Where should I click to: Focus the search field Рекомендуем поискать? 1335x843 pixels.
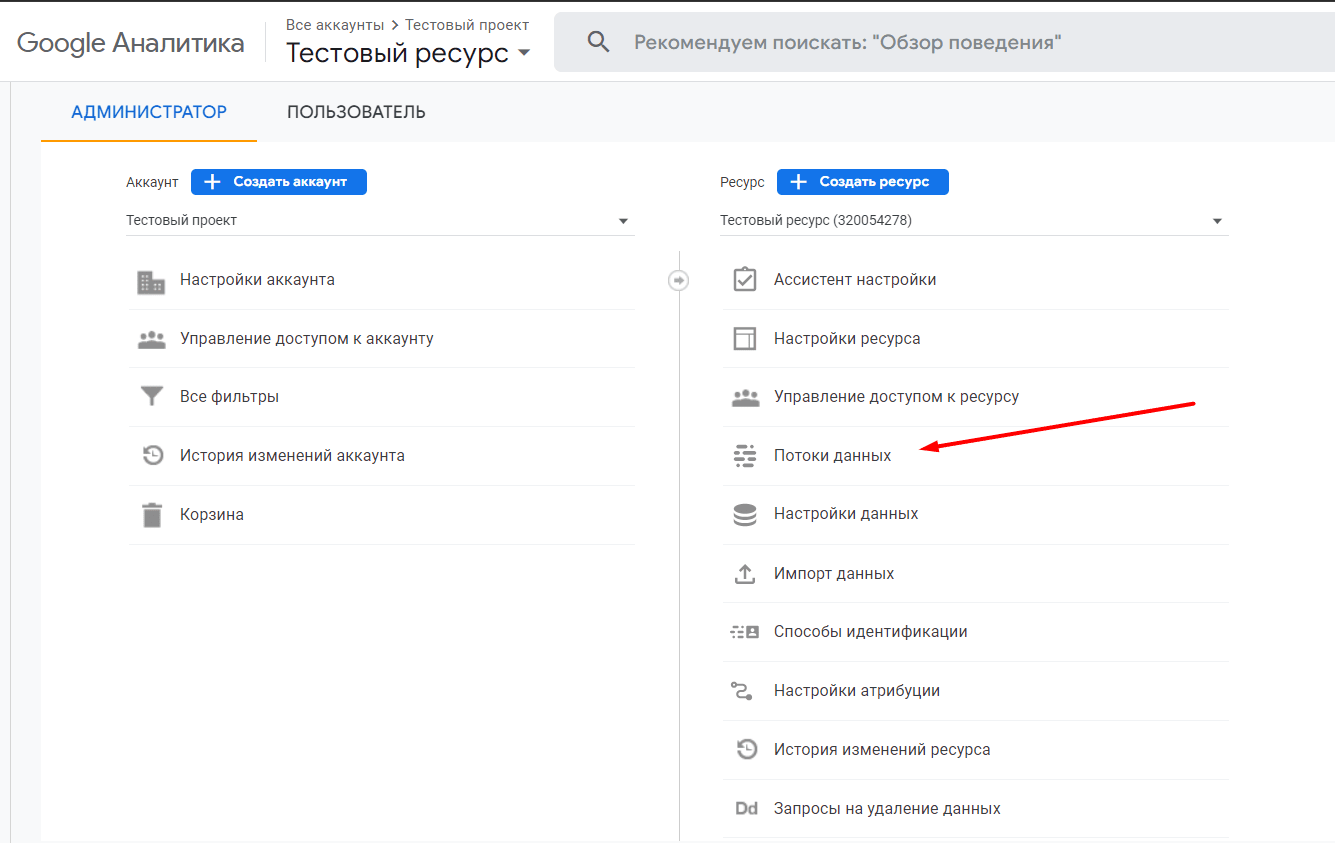pos(944,42)
